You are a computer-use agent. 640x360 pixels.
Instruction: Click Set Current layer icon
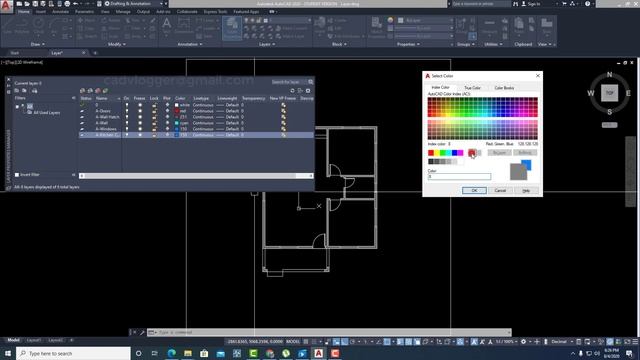click(x=105, y=91)
